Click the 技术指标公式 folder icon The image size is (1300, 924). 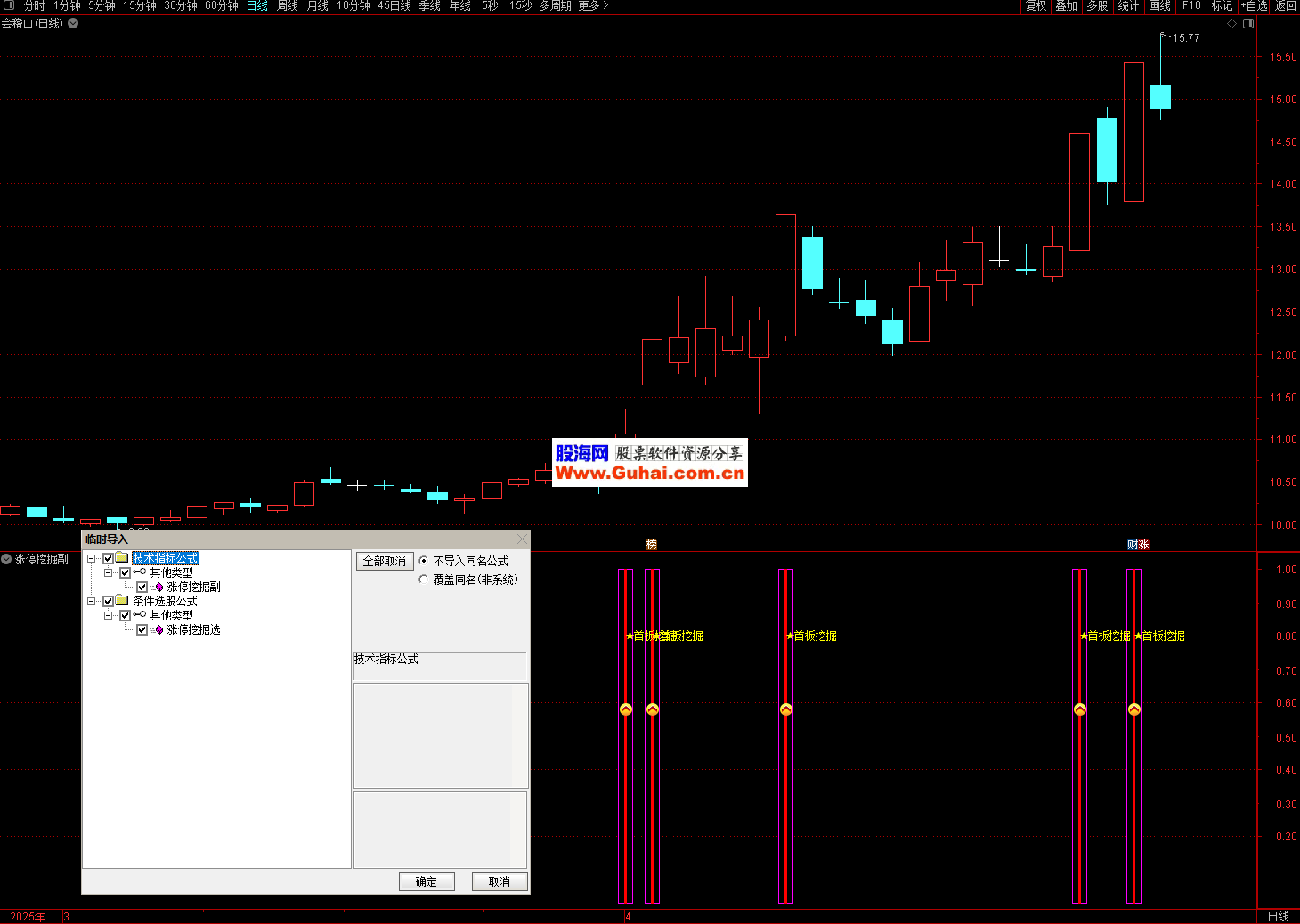tap(122, 558)
